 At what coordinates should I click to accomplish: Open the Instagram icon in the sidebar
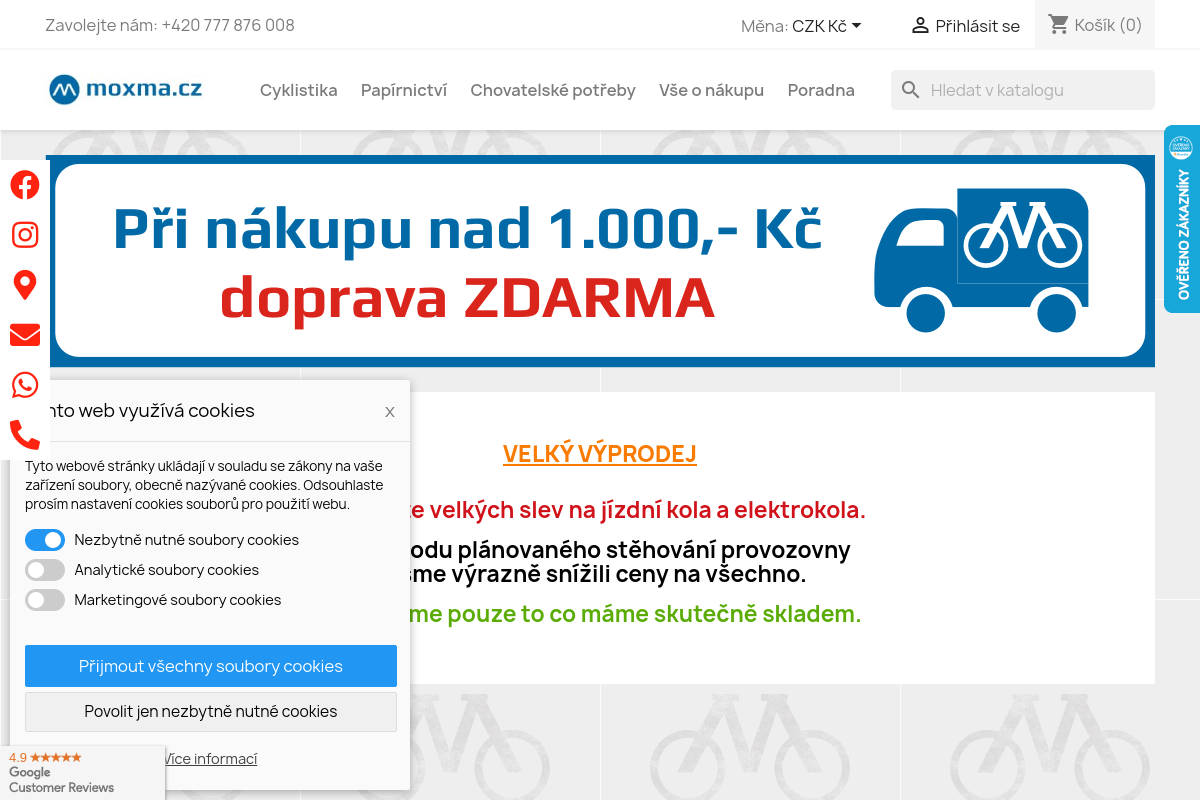pyautogui.click(x=25, y=234)
